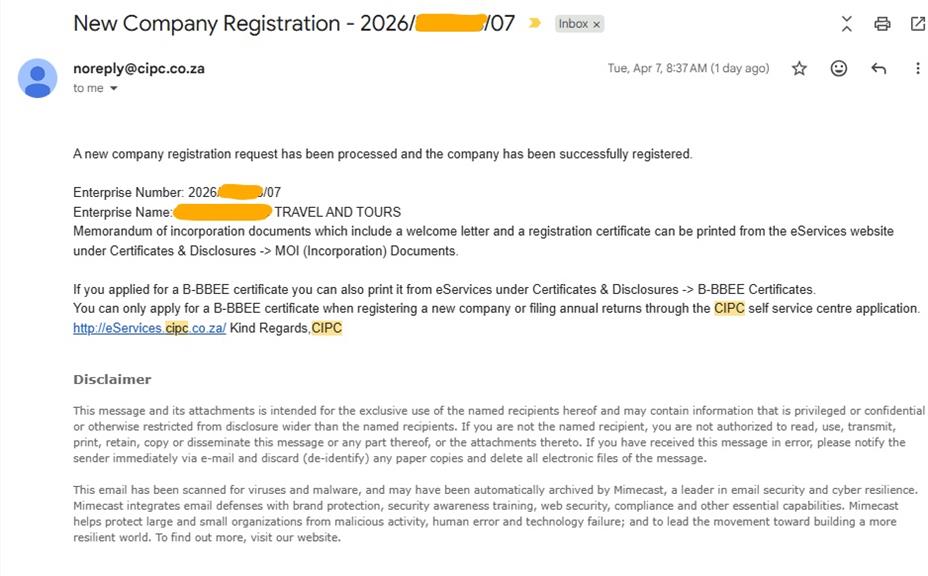
Task: Click the sender name noreply@cipc.co.za
Action: click(x=139, y=69)
